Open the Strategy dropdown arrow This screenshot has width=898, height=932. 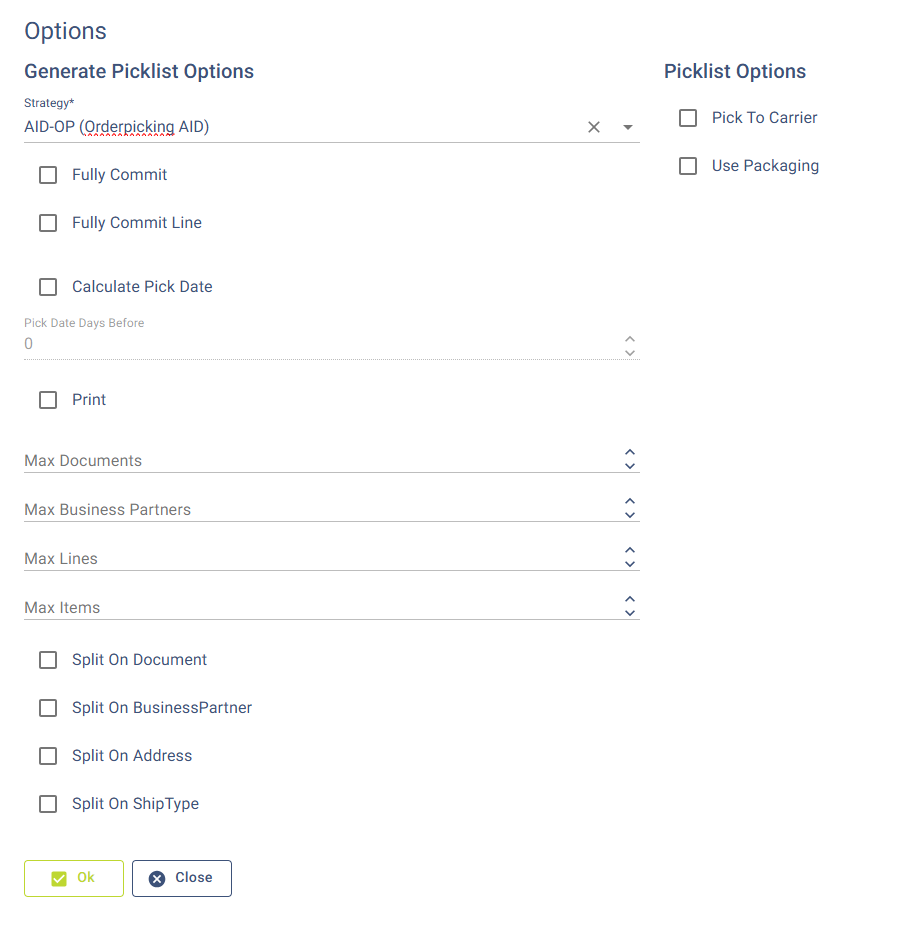pyautogui.click(x=628, y=127)
